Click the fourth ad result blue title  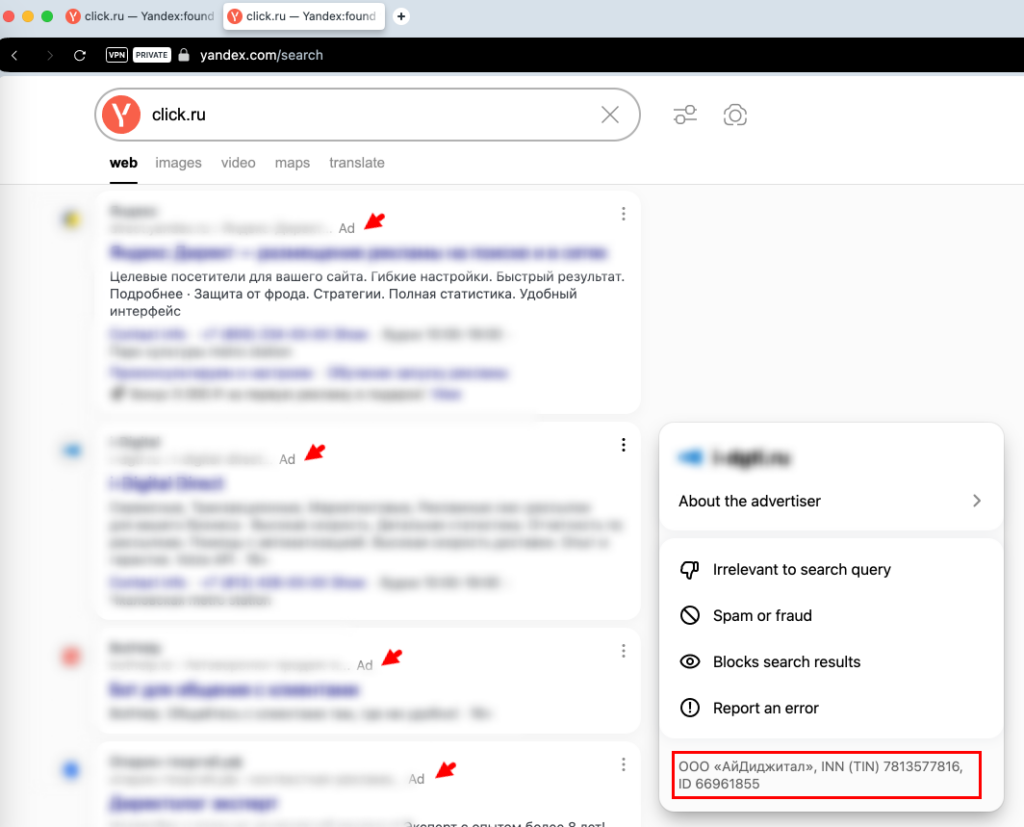tap(193, 803)
